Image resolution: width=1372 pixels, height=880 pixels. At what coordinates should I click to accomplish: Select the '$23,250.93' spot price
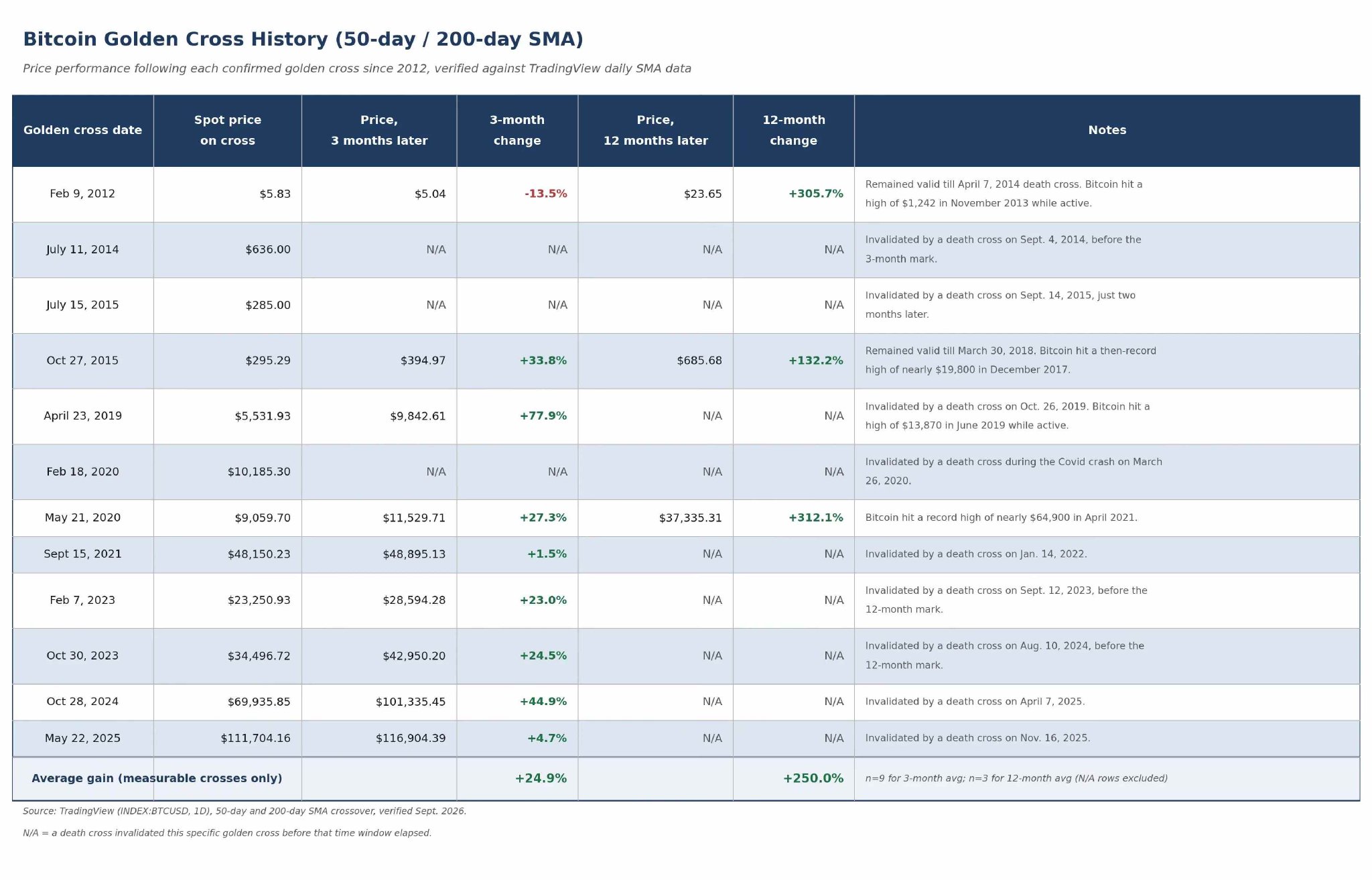tap(259, 601)
